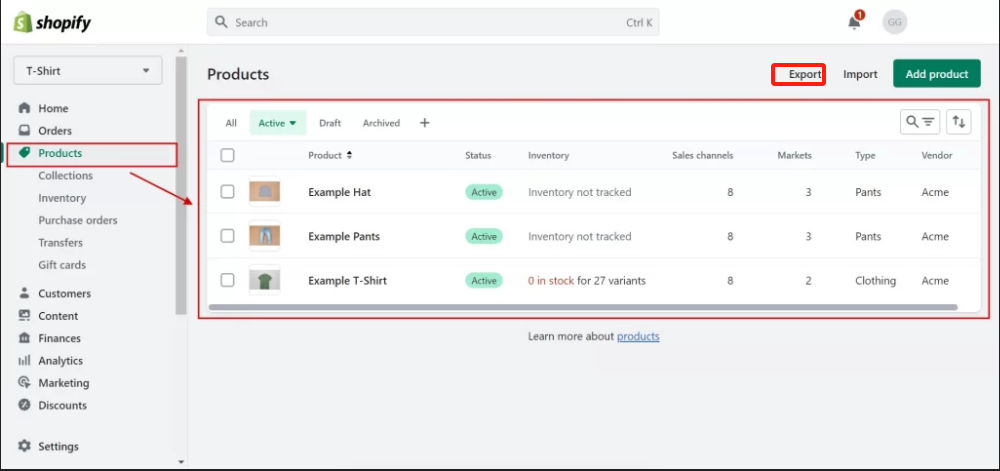Screen dimensions: 1000x471
Task: Click the Settings gear icon
Action: coord(24,446)
